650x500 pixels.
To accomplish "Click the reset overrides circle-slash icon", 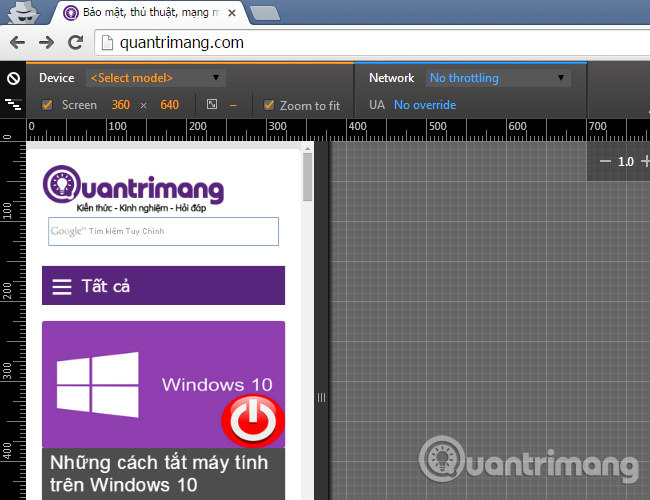I will [x=13, y=78].
